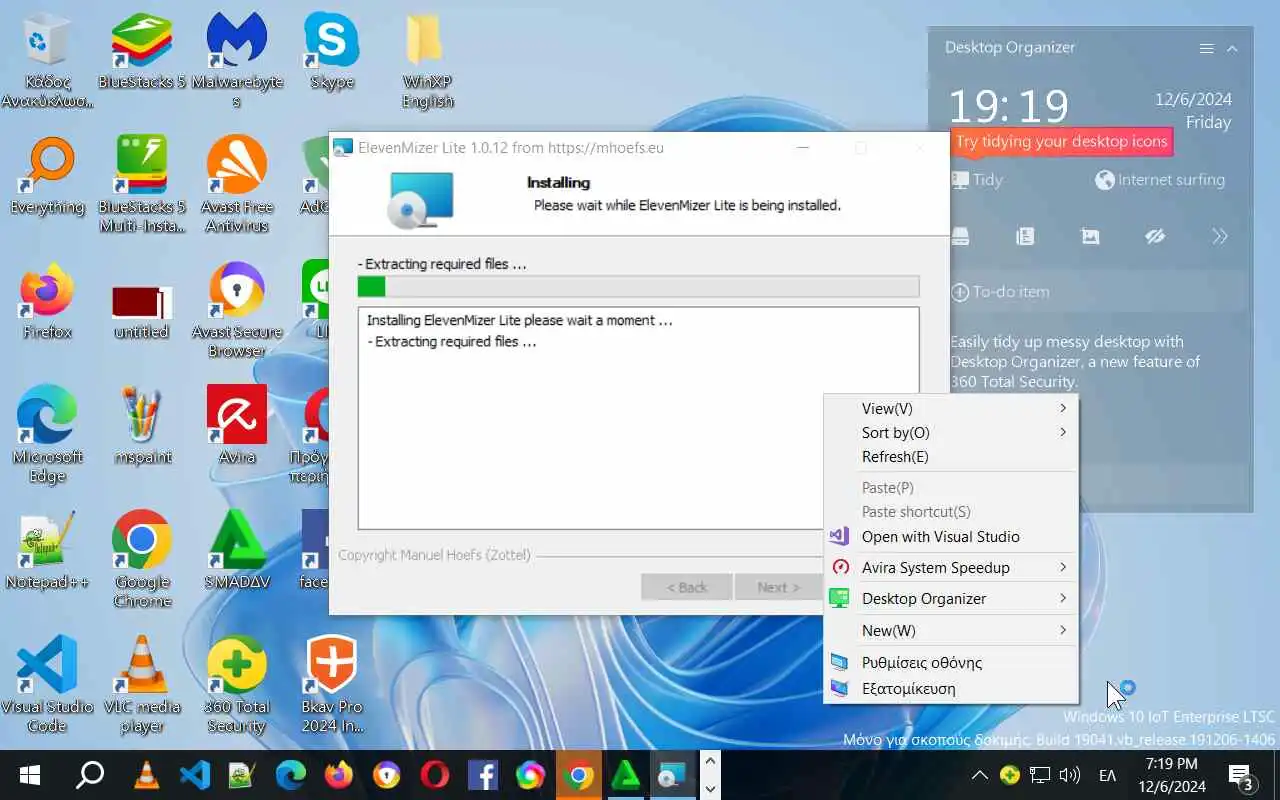1280x800 pixels.
Task: Expand the View(V) submenu
Action: pos(950,408)
